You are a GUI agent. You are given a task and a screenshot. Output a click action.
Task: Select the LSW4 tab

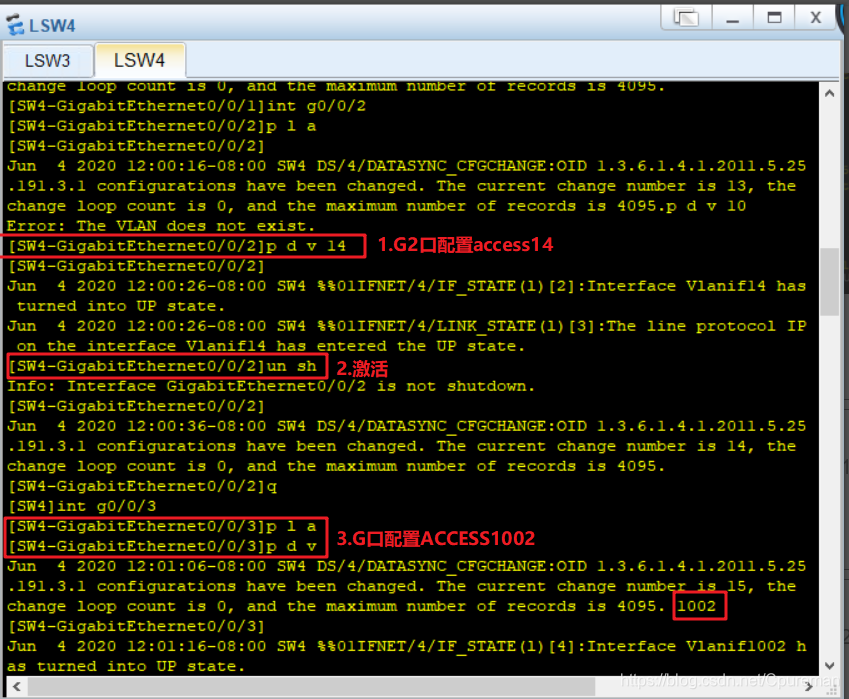pyautogui.click(x=140, y=60)
